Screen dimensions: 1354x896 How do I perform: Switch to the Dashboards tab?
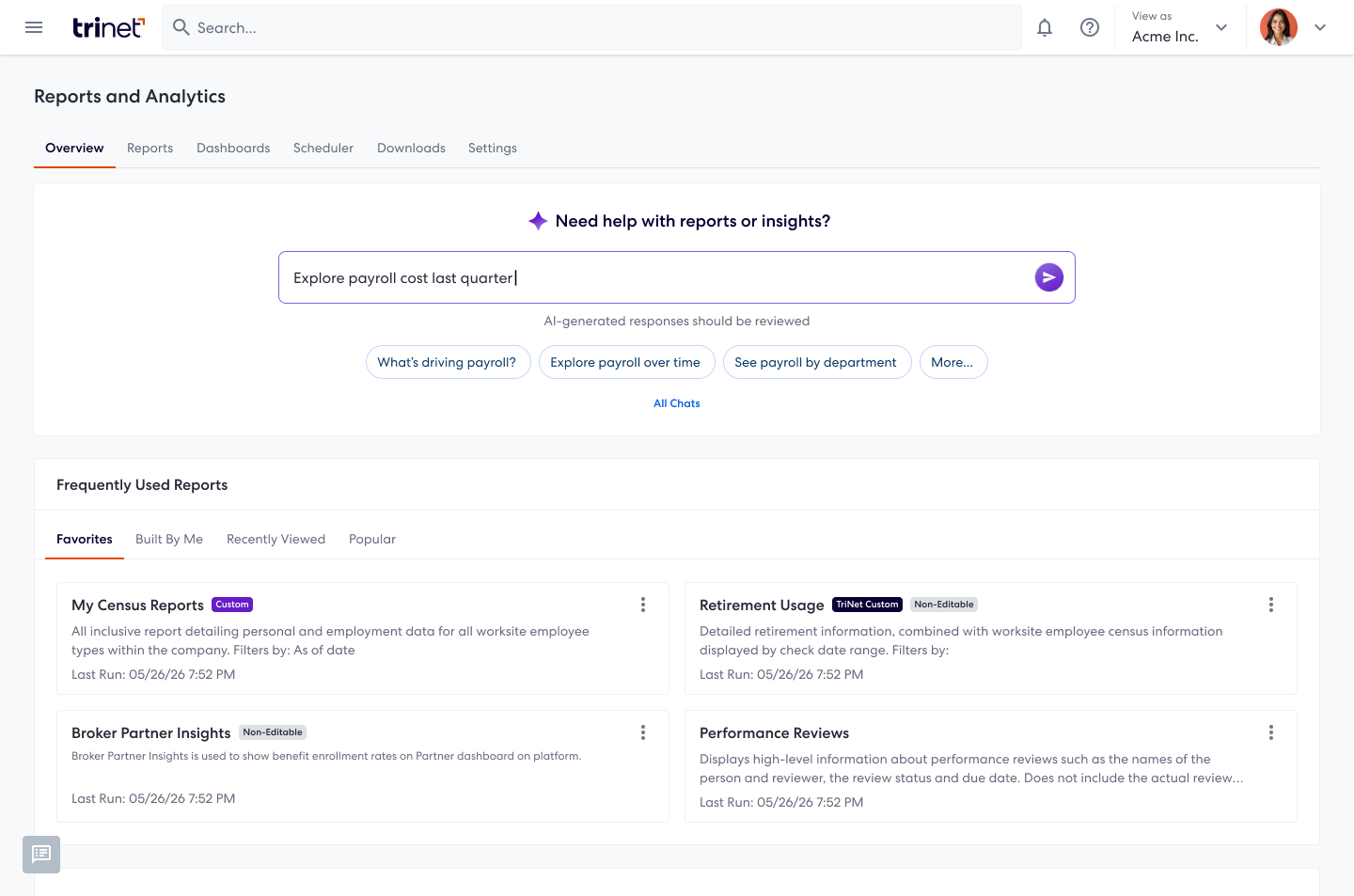pos(233,148)
